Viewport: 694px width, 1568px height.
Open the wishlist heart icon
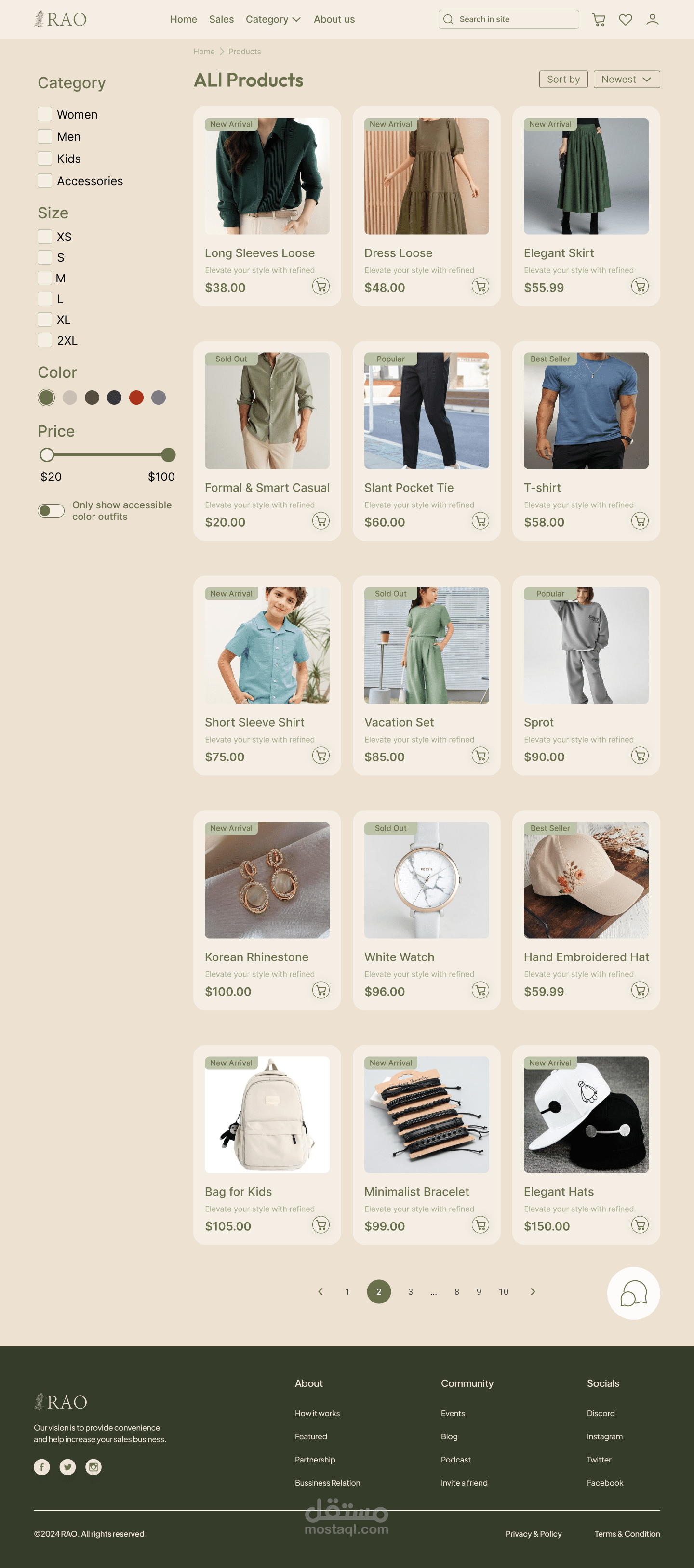click(625, 19)
